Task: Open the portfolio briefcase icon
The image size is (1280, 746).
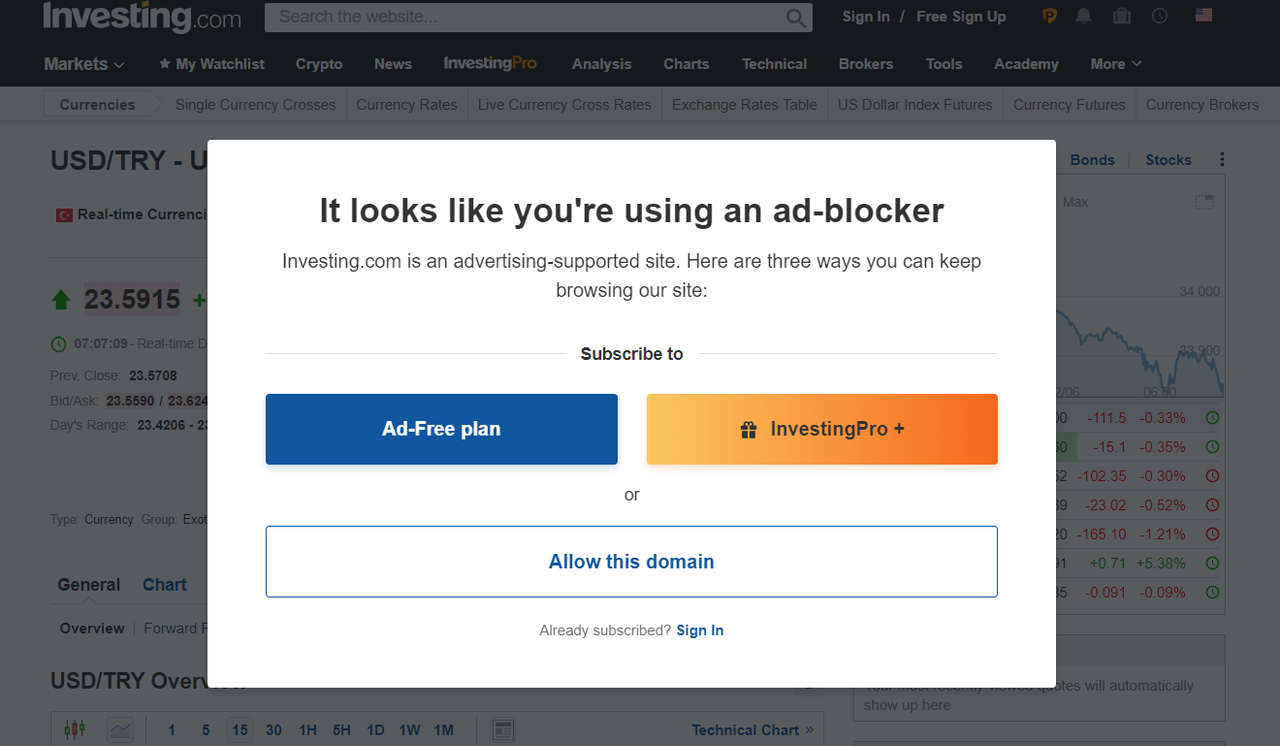Action: [1122, 16]
